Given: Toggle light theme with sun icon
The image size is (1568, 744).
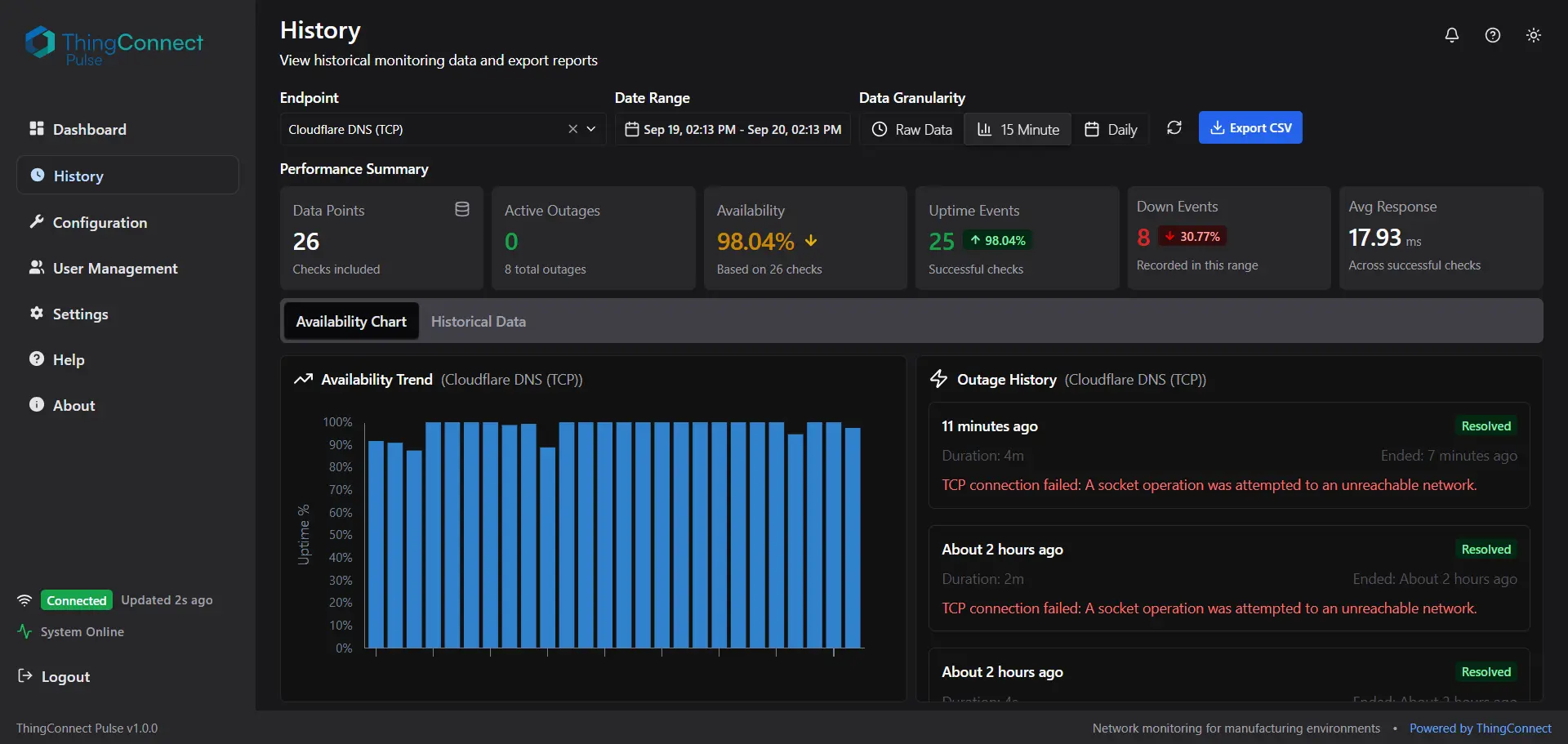Looking at the screenshot, I should click(1533, 35).
